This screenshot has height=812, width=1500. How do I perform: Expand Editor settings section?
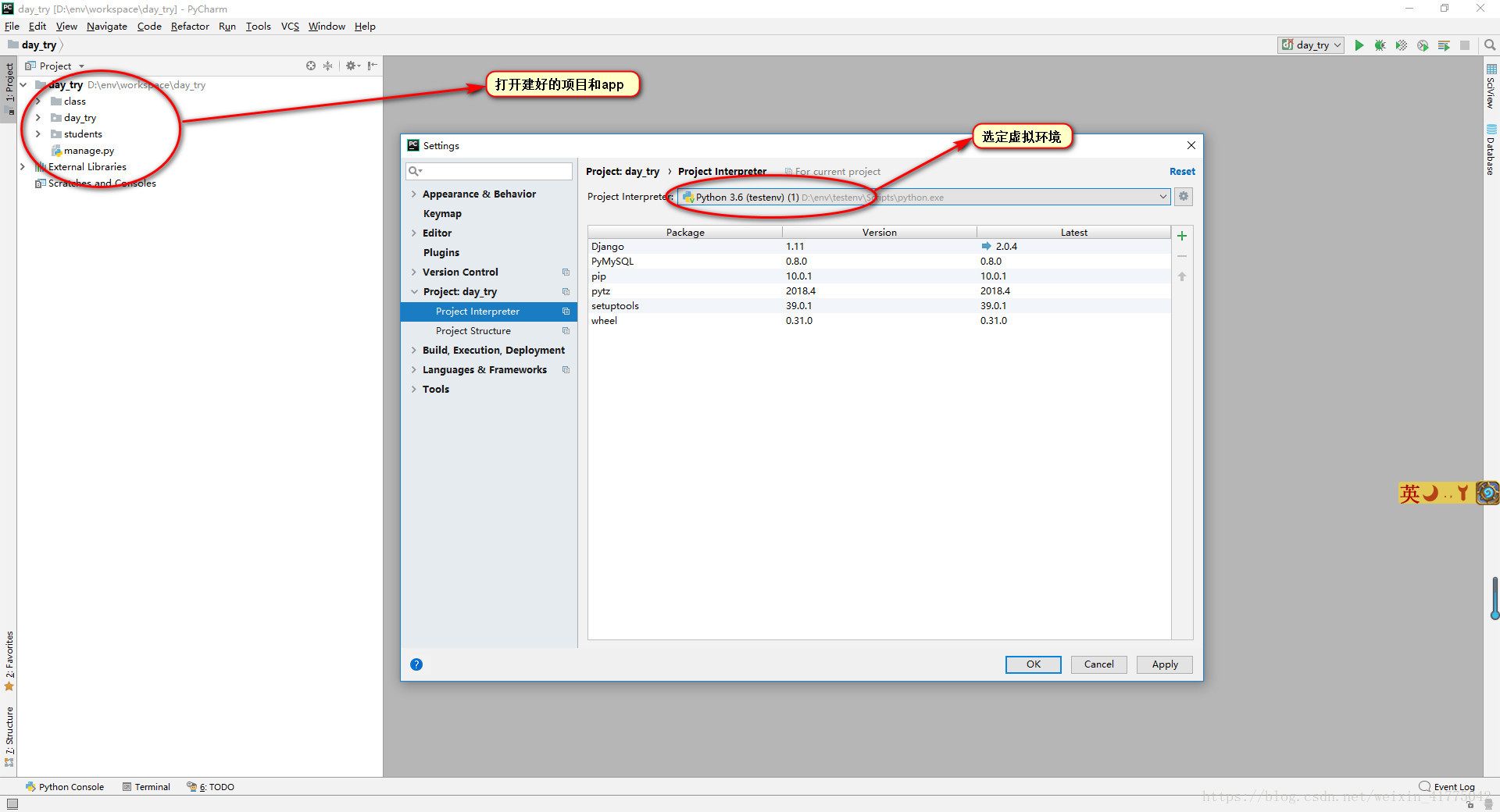(413, 233)
